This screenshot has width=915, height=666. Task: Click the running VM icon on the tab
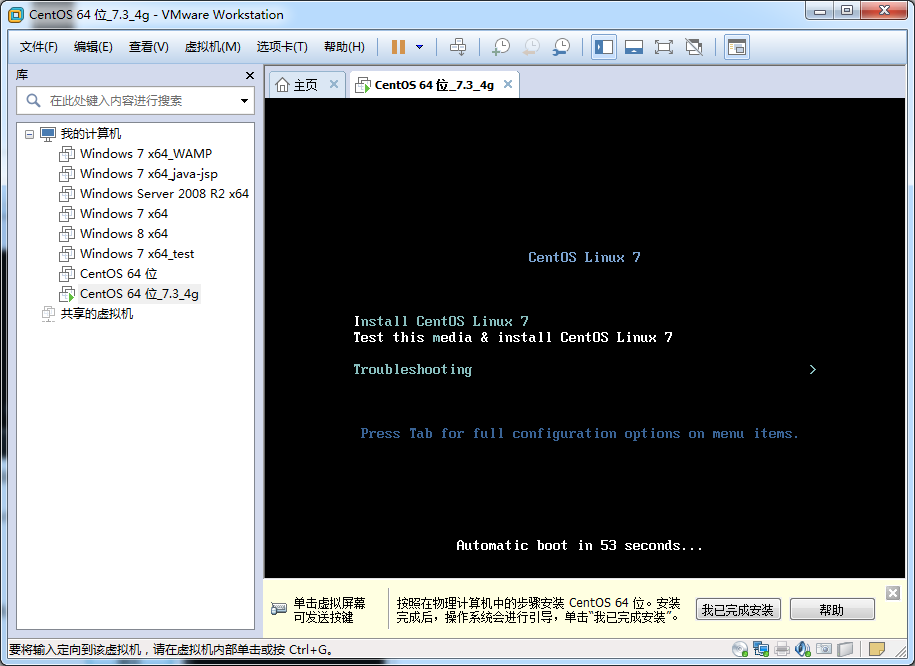[x=363, y=85]
